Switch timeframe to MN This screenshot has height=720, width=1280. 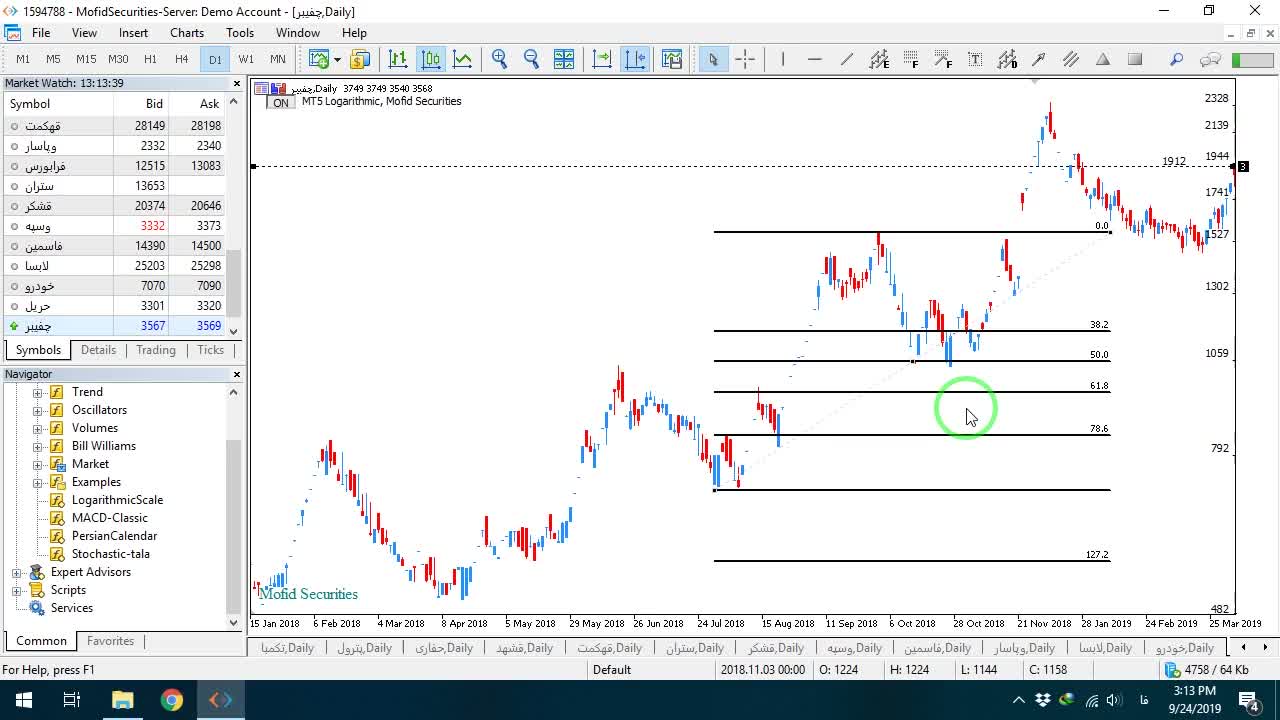(x=278, y=59)
